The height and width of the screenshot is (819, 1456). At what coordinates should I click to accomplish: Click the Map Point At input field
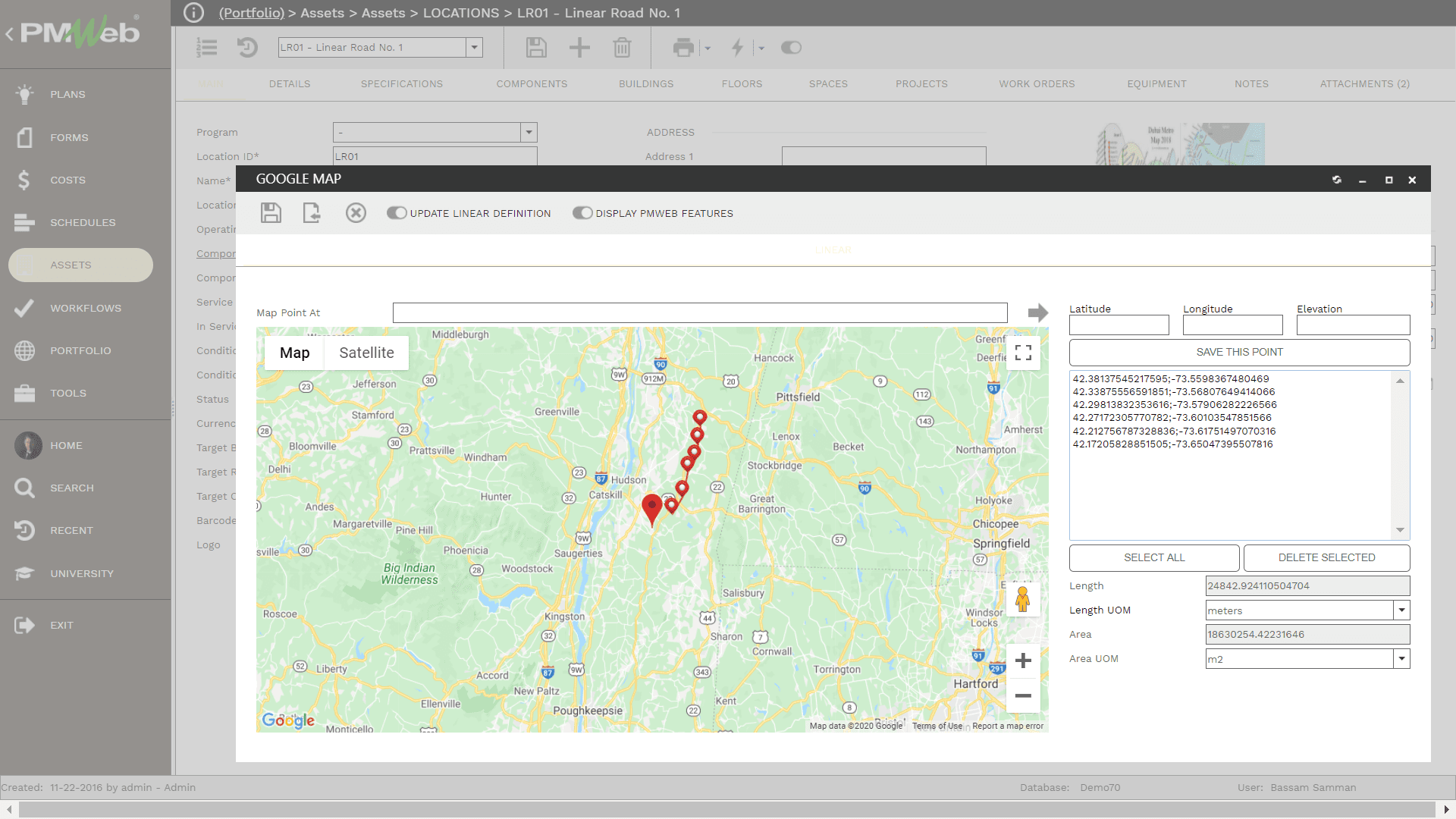[699, 312]
